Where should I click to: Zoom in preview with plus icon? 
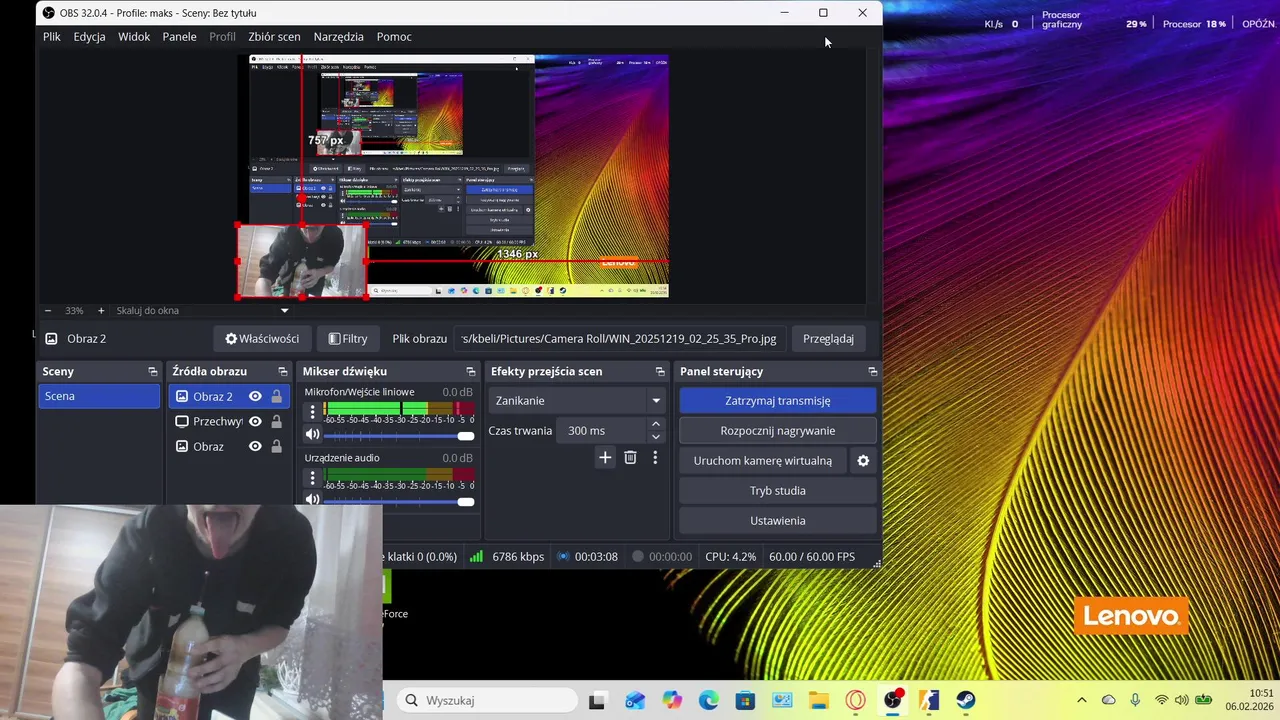(x=100, y=310)
